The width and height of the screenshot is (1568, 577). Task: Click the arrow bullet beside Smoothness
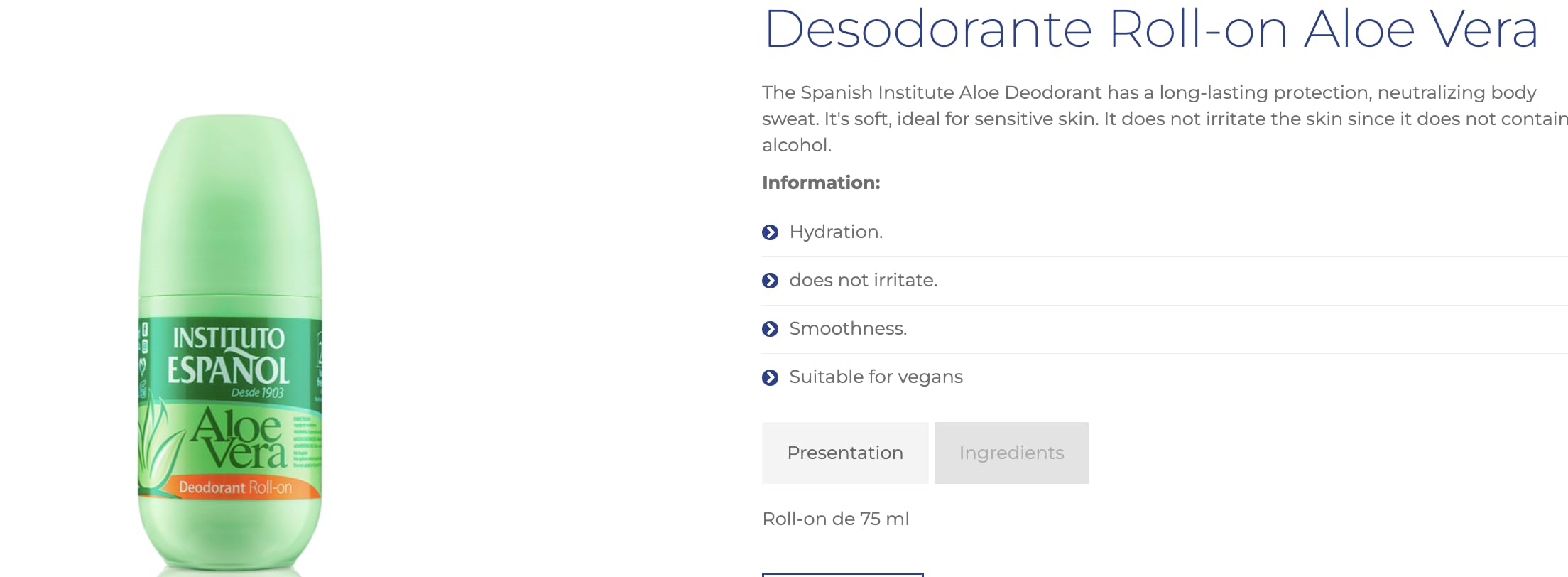(770, 329)
